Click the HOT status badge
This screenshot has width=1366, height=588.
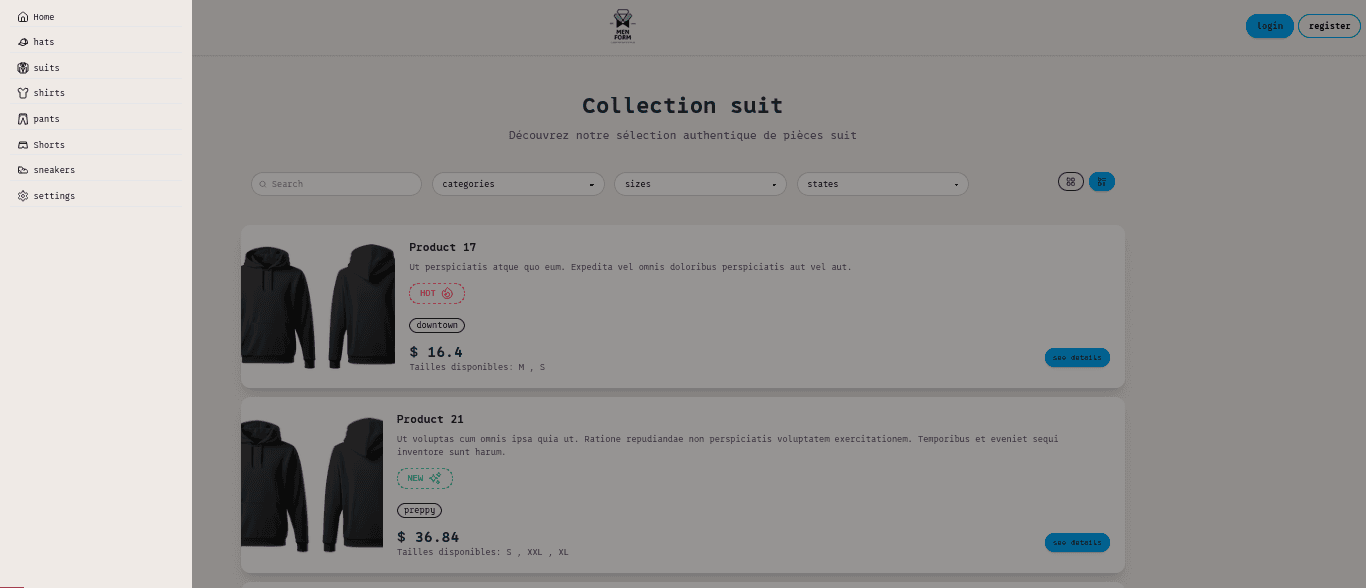(437, 293)
